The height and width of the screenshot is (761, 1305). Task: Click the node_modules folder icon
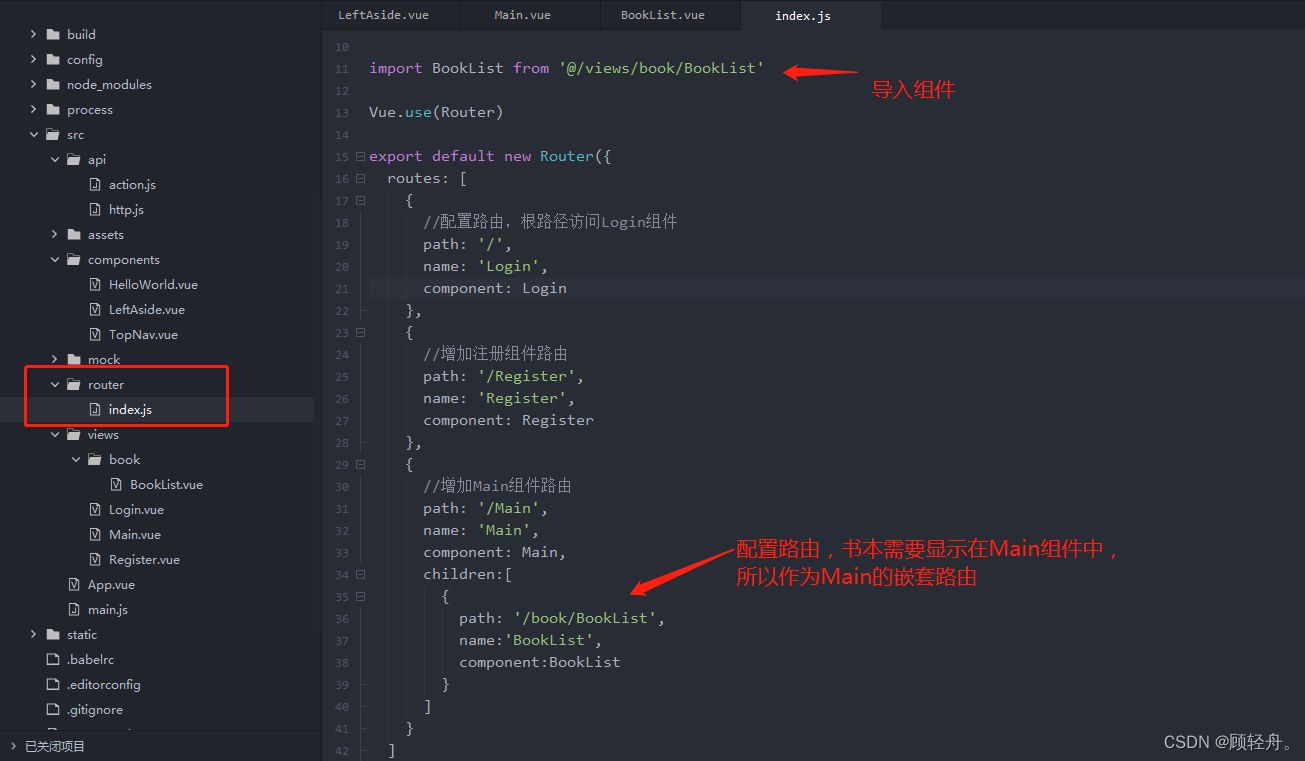(x=53, y=85)
